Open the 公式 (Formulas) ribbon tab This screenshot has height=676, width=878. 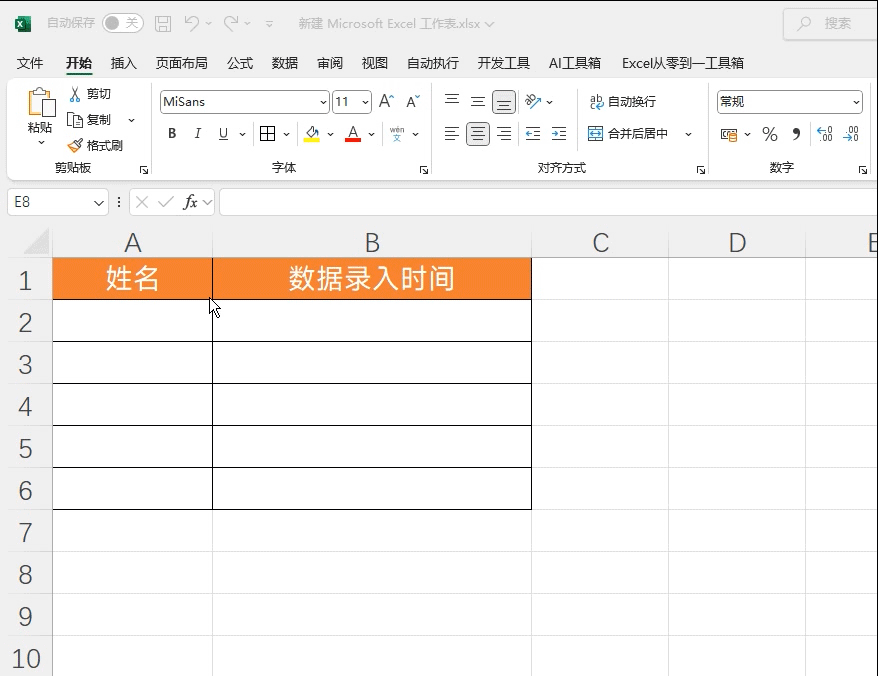(x=240, y=63)
